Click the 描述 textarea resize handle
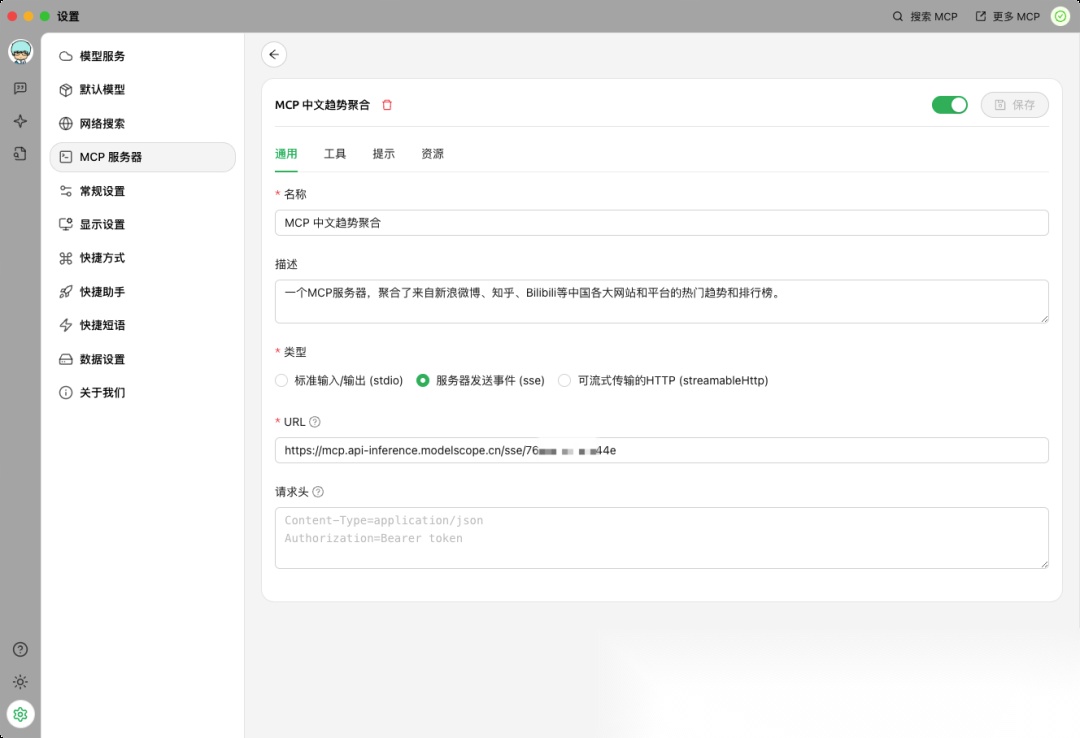The image size is (1080, 738). tap(1044, 319)
